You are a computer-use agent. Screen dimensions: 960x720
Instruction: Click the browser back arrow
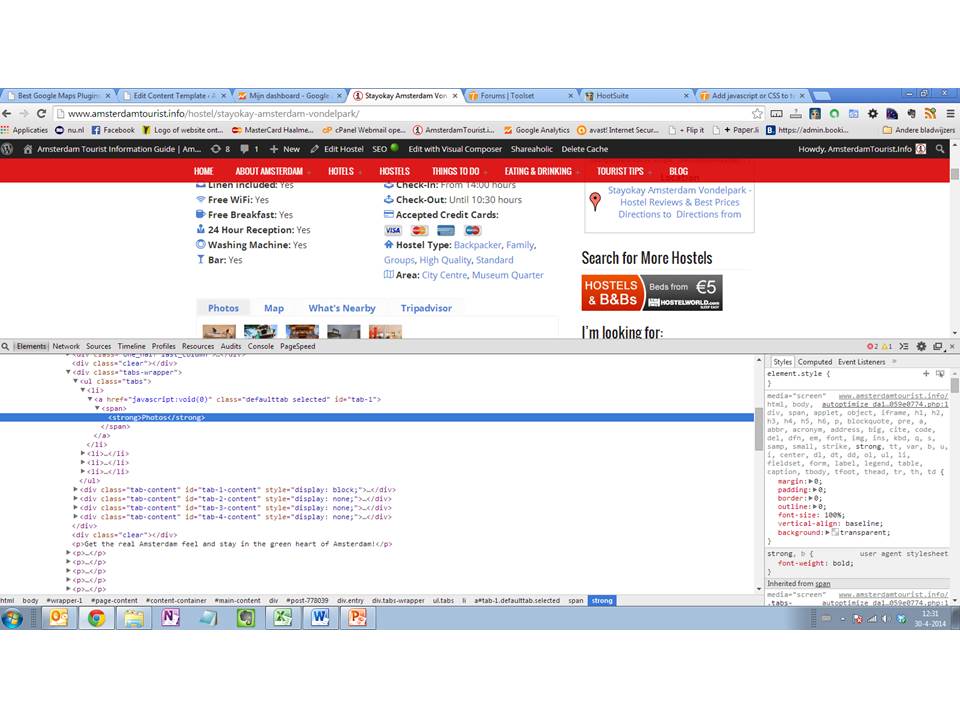click(x=7, y=113)
